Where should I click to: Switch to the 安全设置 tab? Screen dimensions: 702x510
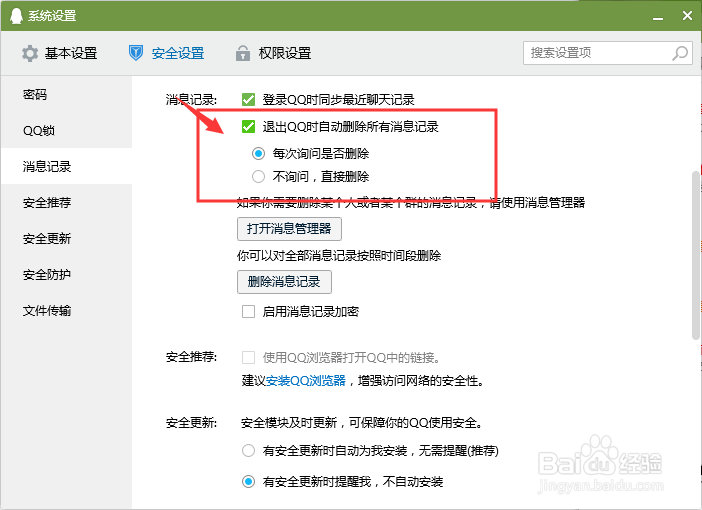pos(167,53)
